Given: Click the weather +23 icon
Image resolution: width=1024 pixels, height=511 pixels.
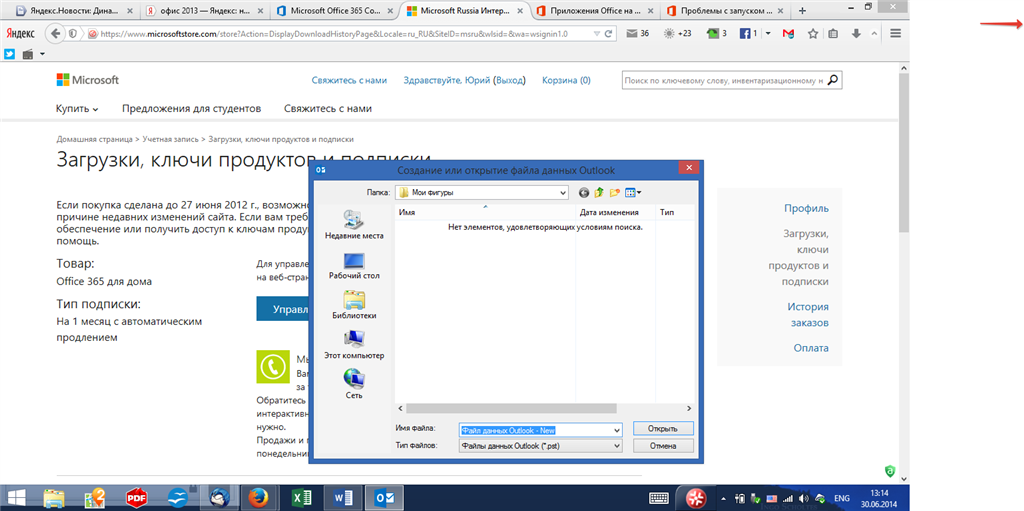Looking at the screenshot, I should point(677,33).
